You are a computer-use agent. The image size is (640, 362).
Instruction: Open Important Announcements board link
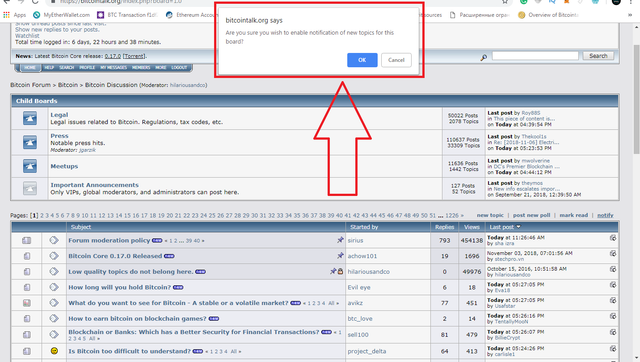[94, 185]
